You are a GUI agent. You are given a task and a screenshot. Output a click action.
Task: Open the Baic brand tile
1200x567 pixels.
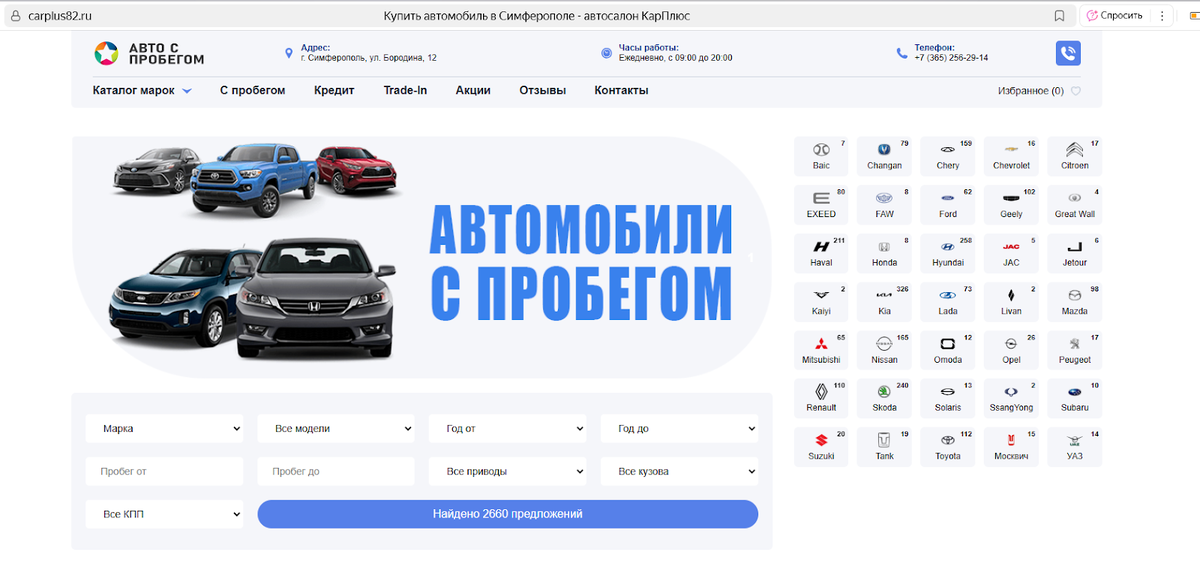pos(821,156)
